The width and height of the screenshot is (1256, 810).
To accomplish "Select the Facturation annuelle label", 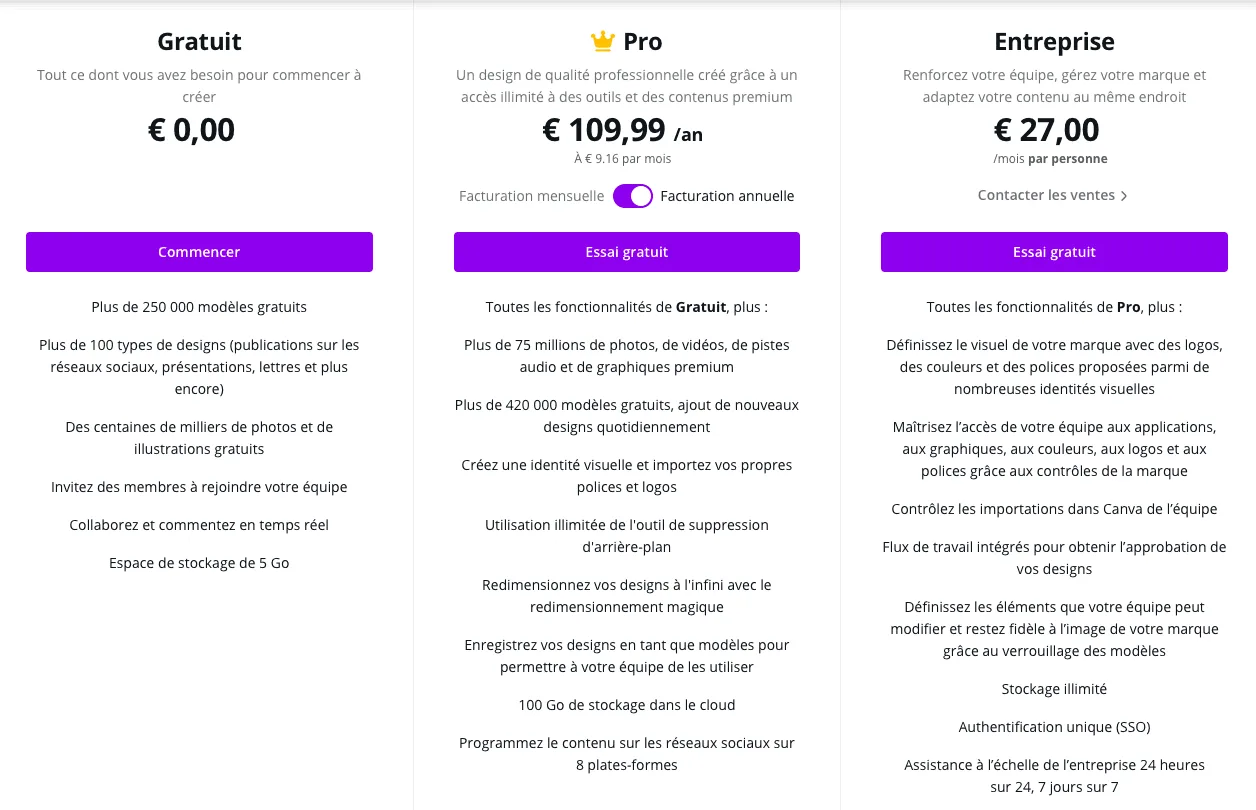I will point(727,196).
